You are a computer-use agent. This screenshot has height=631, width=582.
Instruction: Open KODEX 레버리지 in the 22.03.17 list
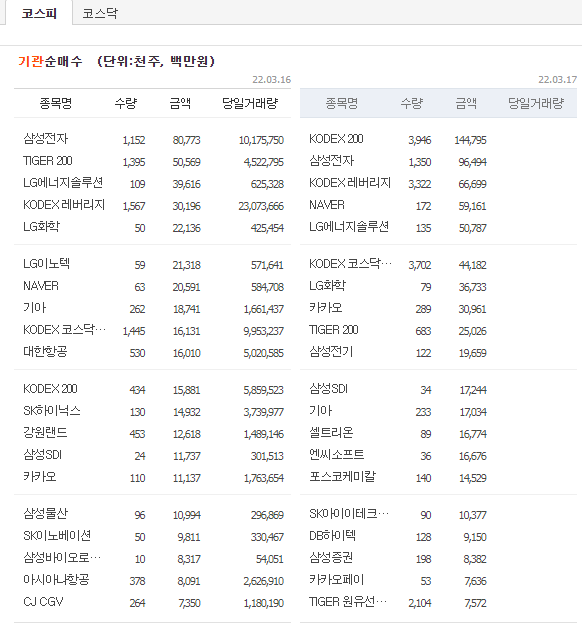pyautogui.click(x=350, y=183)
